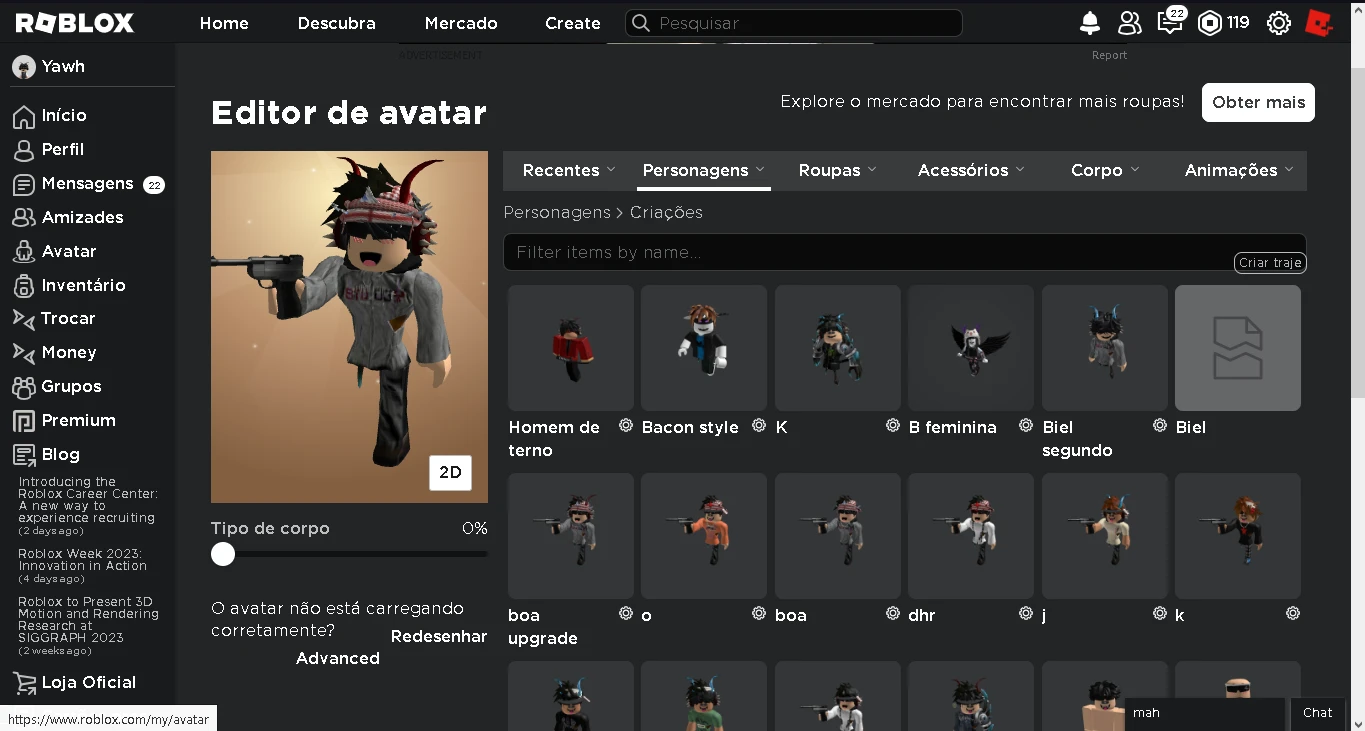
Task: Expand the Roupas dropdown
Action: click(838, 170)
